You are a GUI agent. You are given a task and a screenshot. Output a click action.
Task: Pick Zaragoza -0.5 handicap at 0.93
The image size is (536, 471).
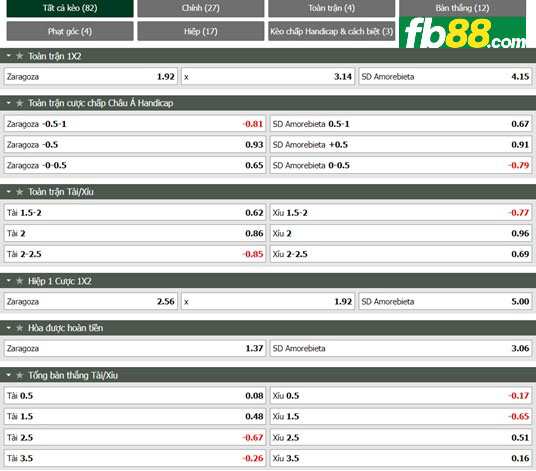(135, 145)
